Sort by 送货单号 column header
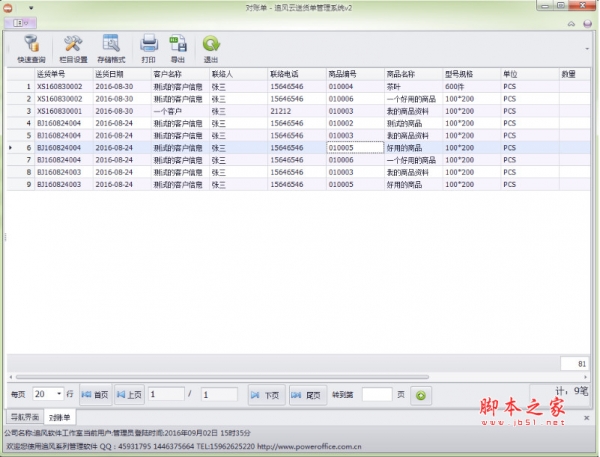Screen dimensions: 600x457 (x=64, y=74)
